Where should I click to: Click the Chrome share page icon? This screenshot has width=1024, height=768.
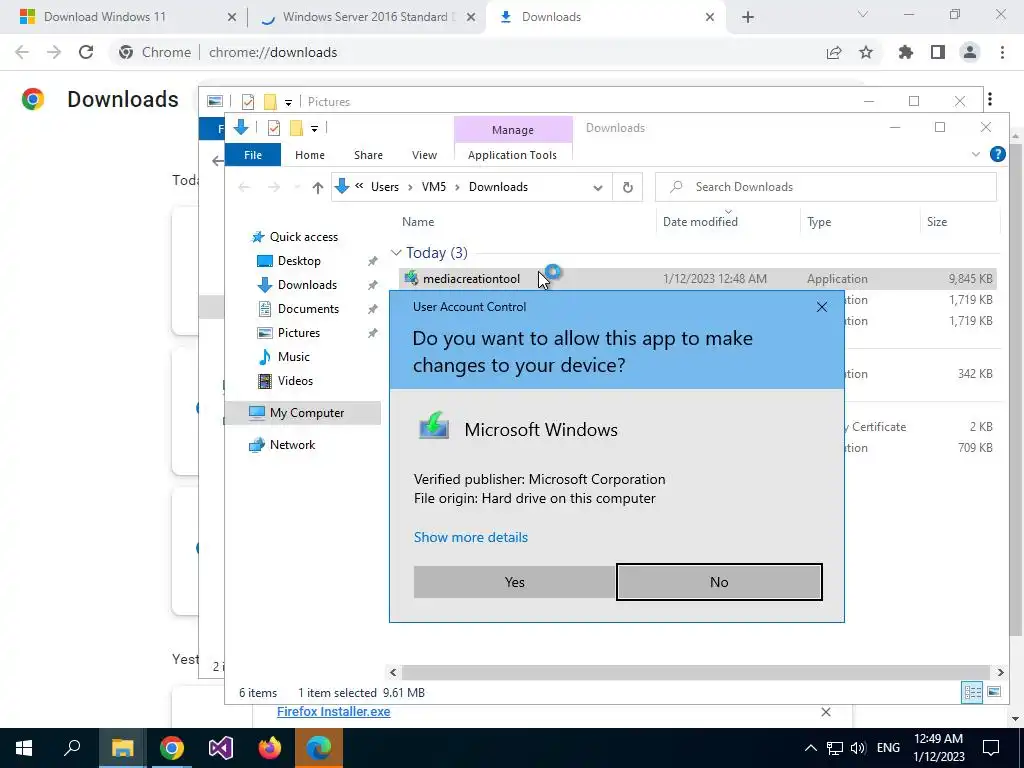coord(834,52)
